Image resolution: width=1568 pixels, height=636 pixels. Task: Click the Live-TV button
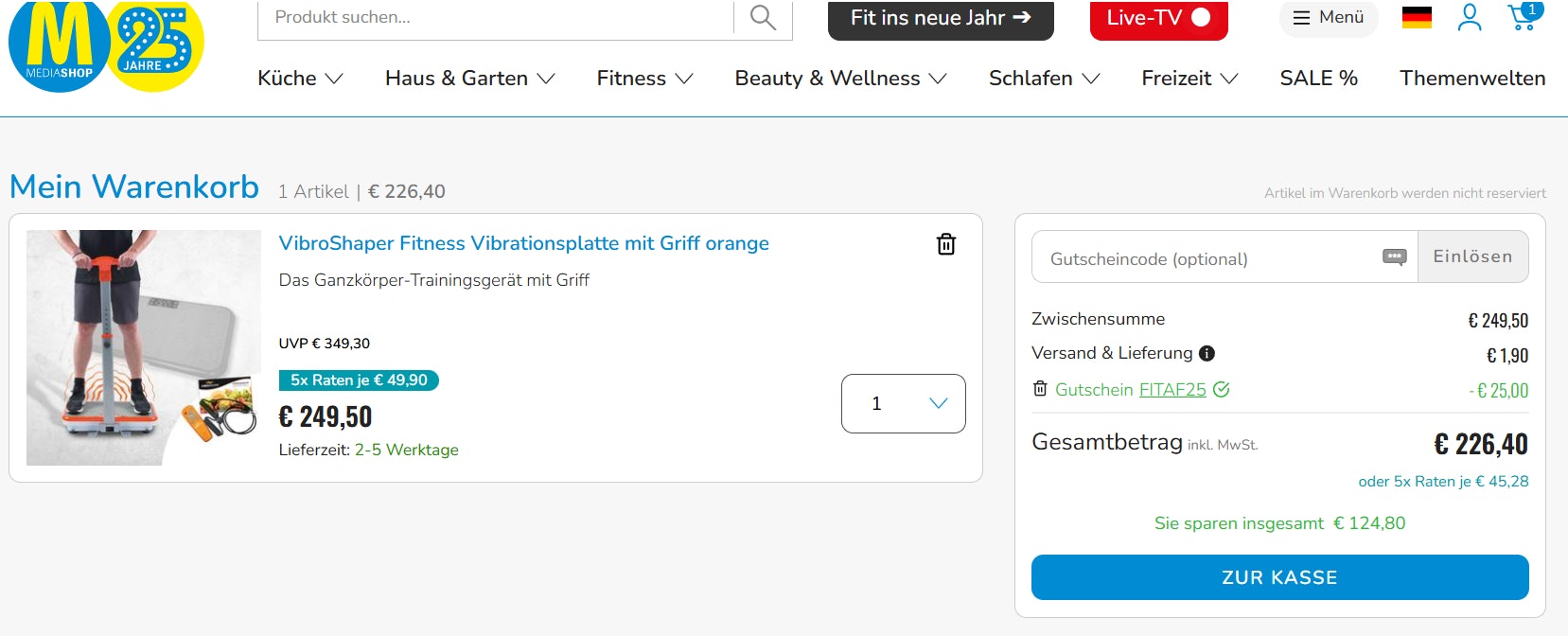[x=1158, y=18]
